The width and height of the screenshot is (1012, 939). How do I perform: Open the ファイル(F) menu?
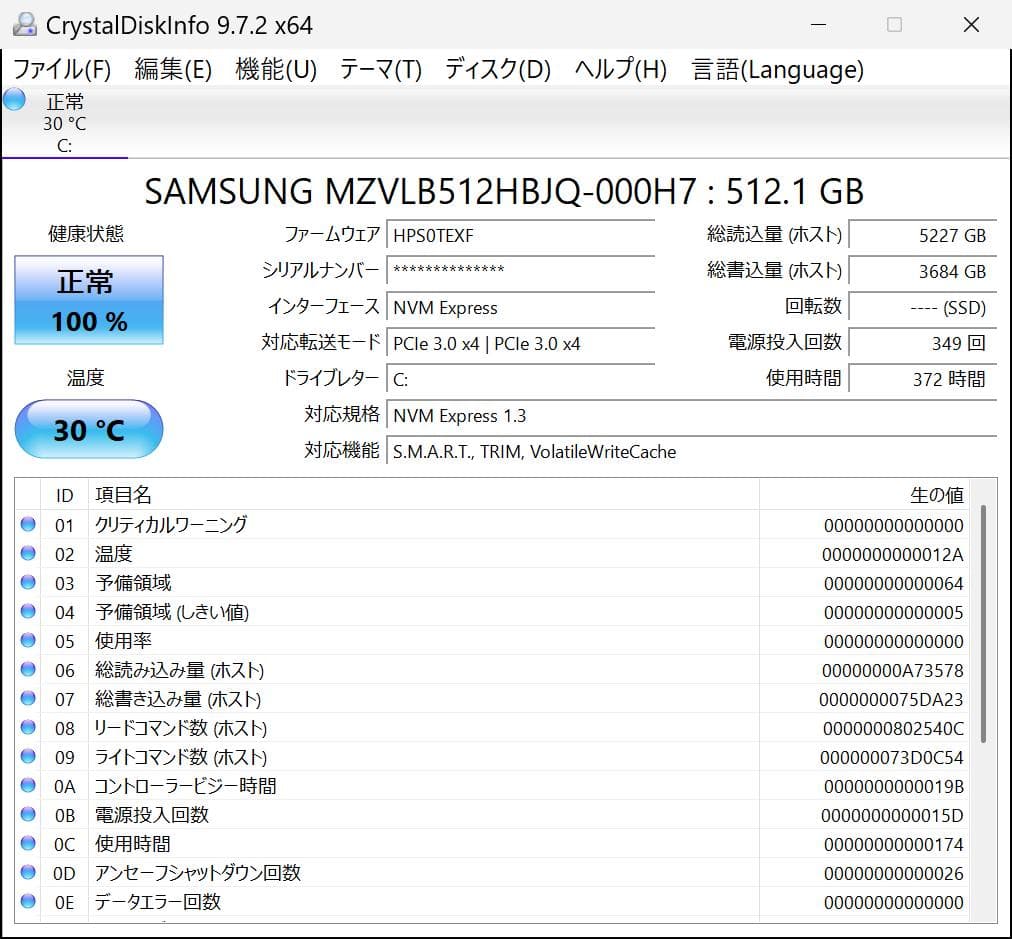tap(62, 68)
